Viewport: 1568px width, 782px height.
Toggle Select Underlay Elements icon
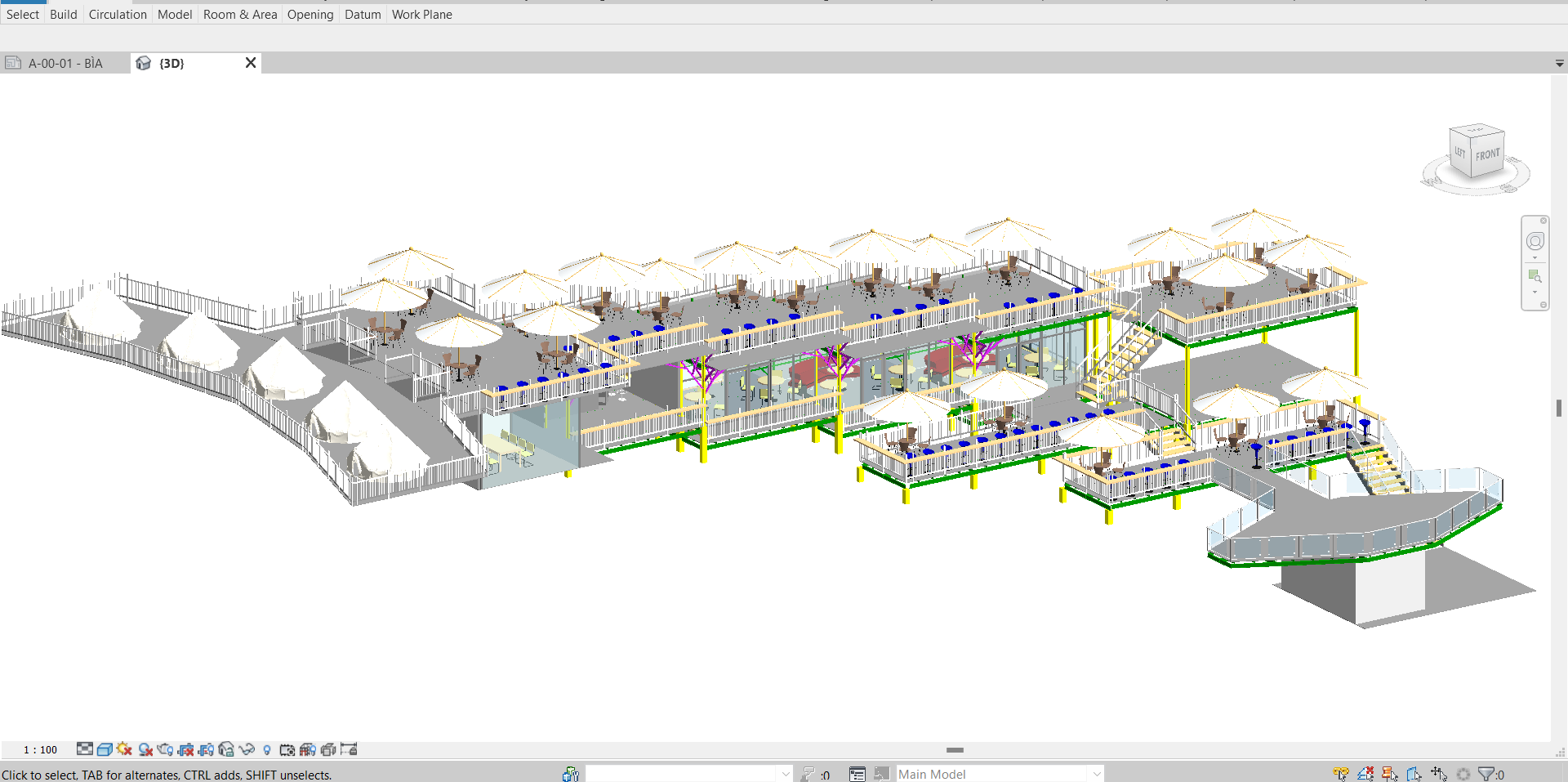click(1365, 774)
